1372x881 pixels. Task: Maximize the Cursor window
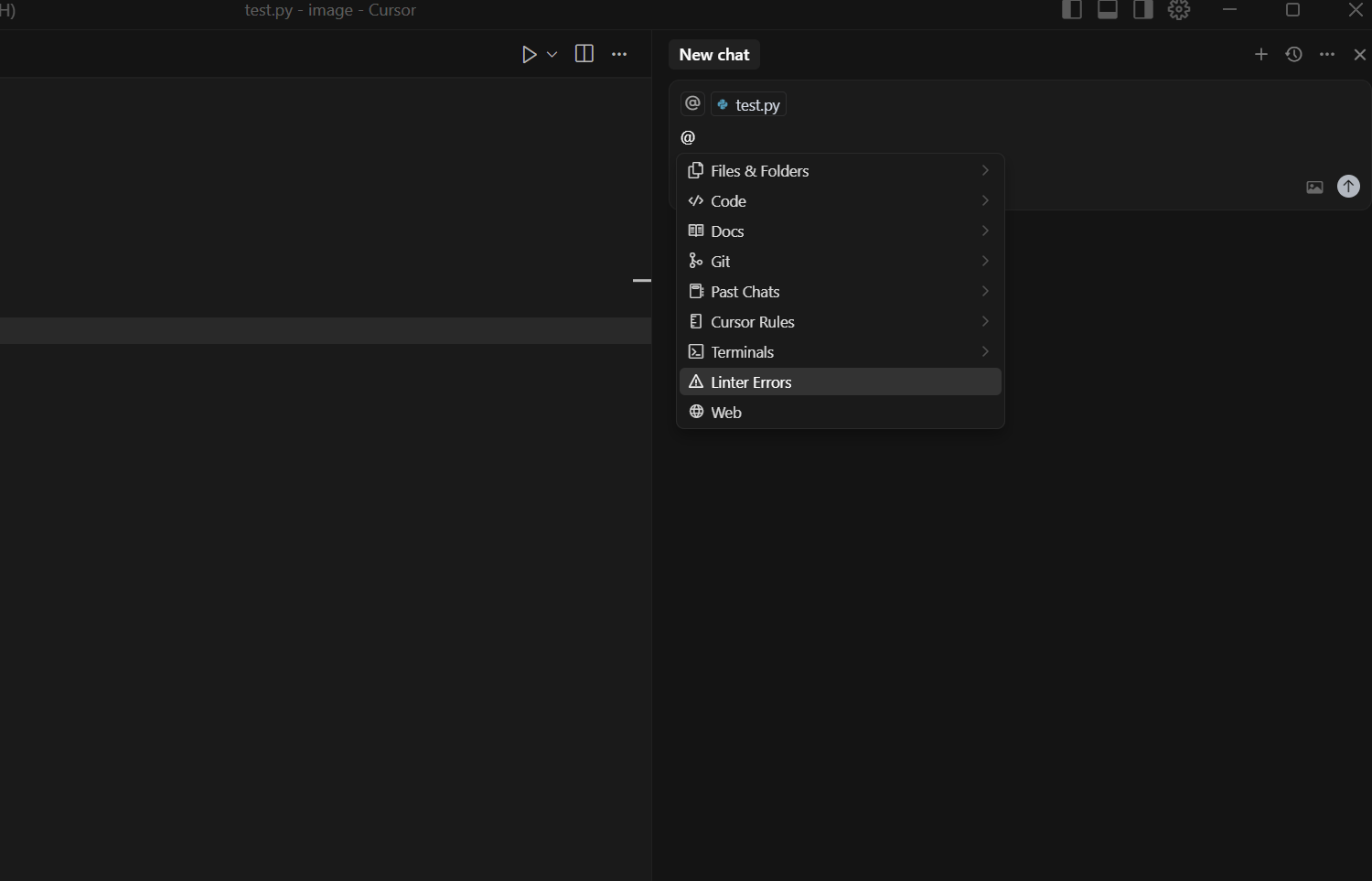tap(1292, 10)
